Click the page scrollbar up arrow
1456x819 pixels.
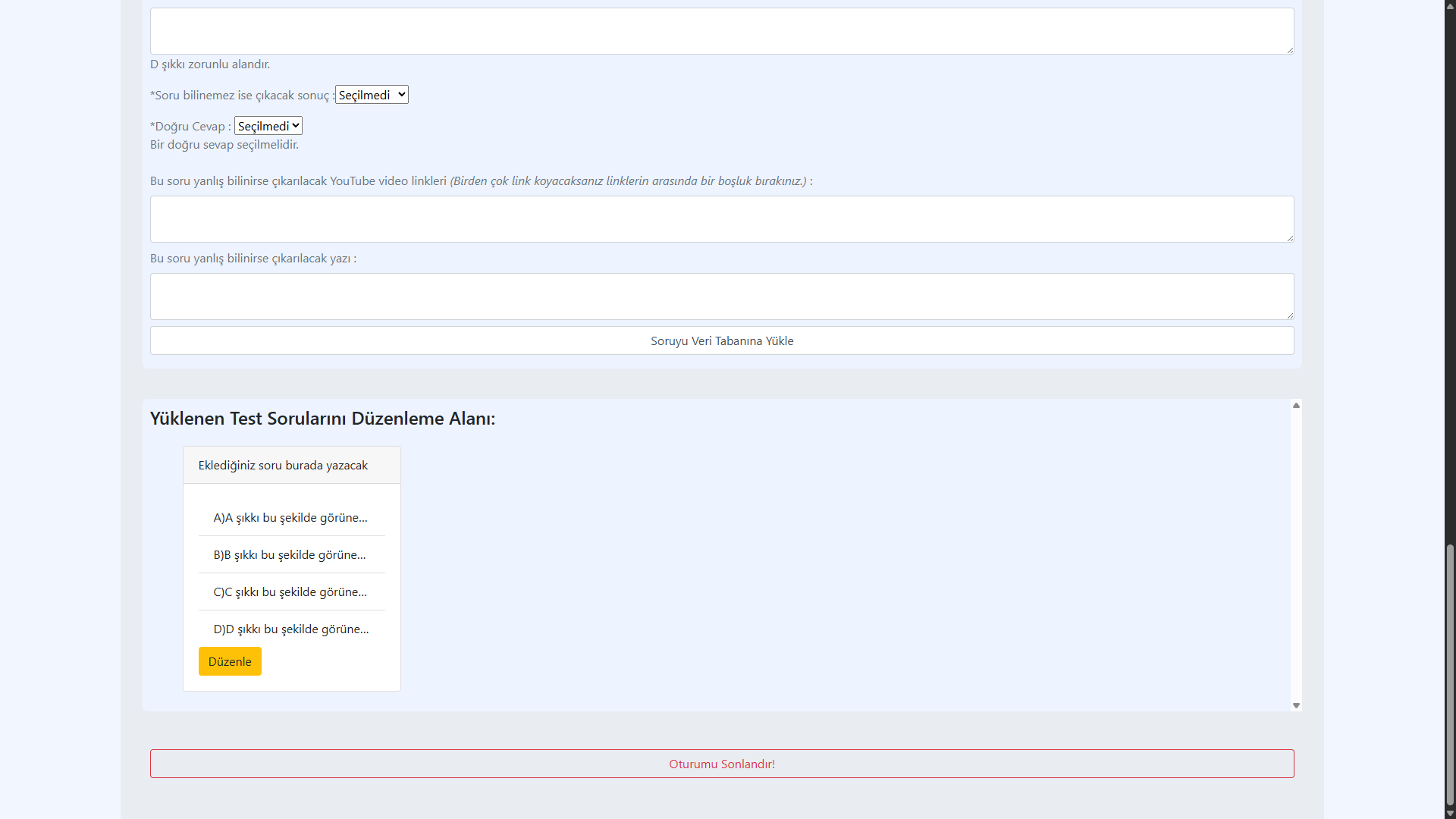pos(1450,6)
